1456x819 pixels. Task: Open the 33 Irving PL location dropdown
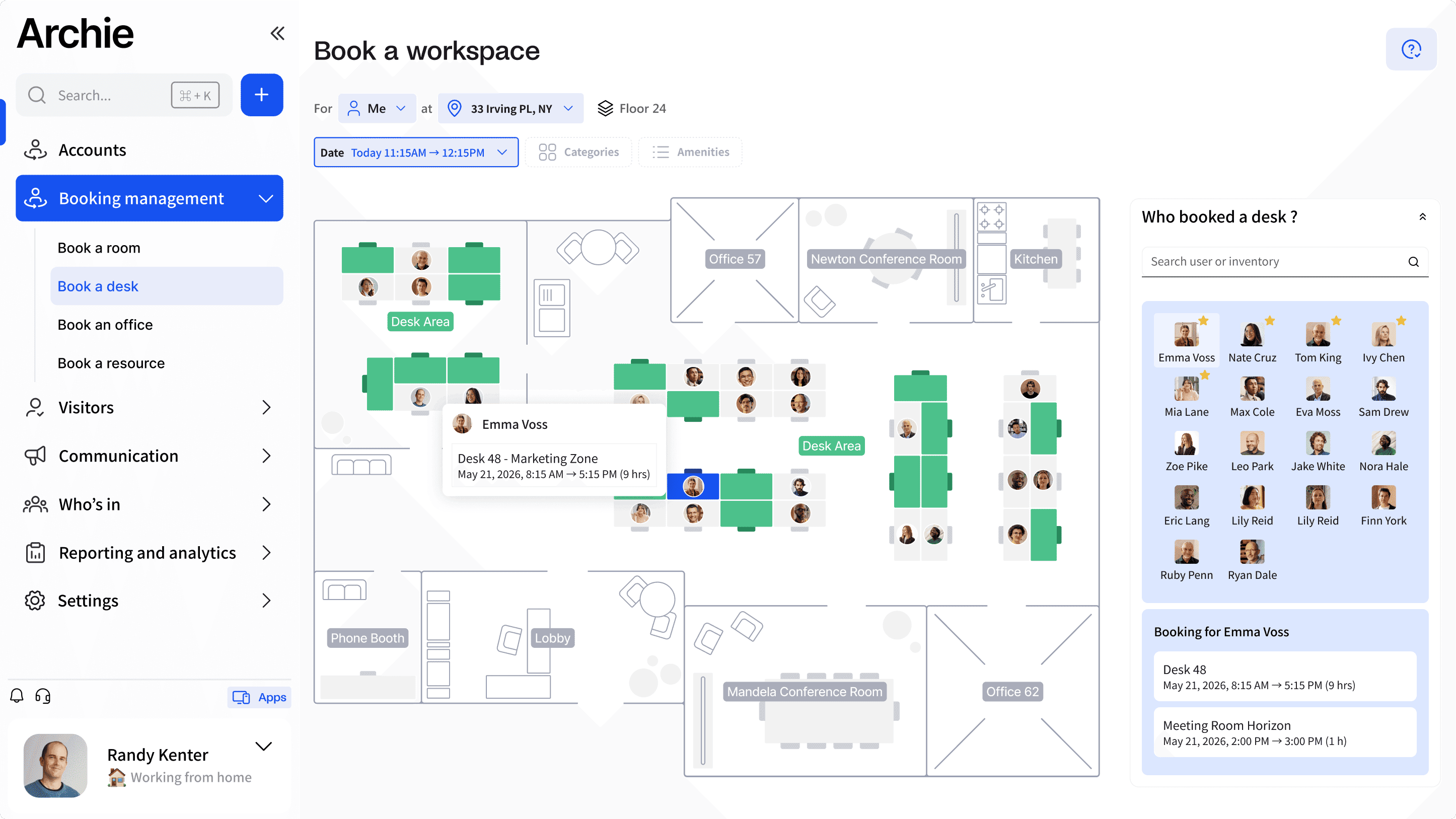pyautogui.click(x=511, y=109)
